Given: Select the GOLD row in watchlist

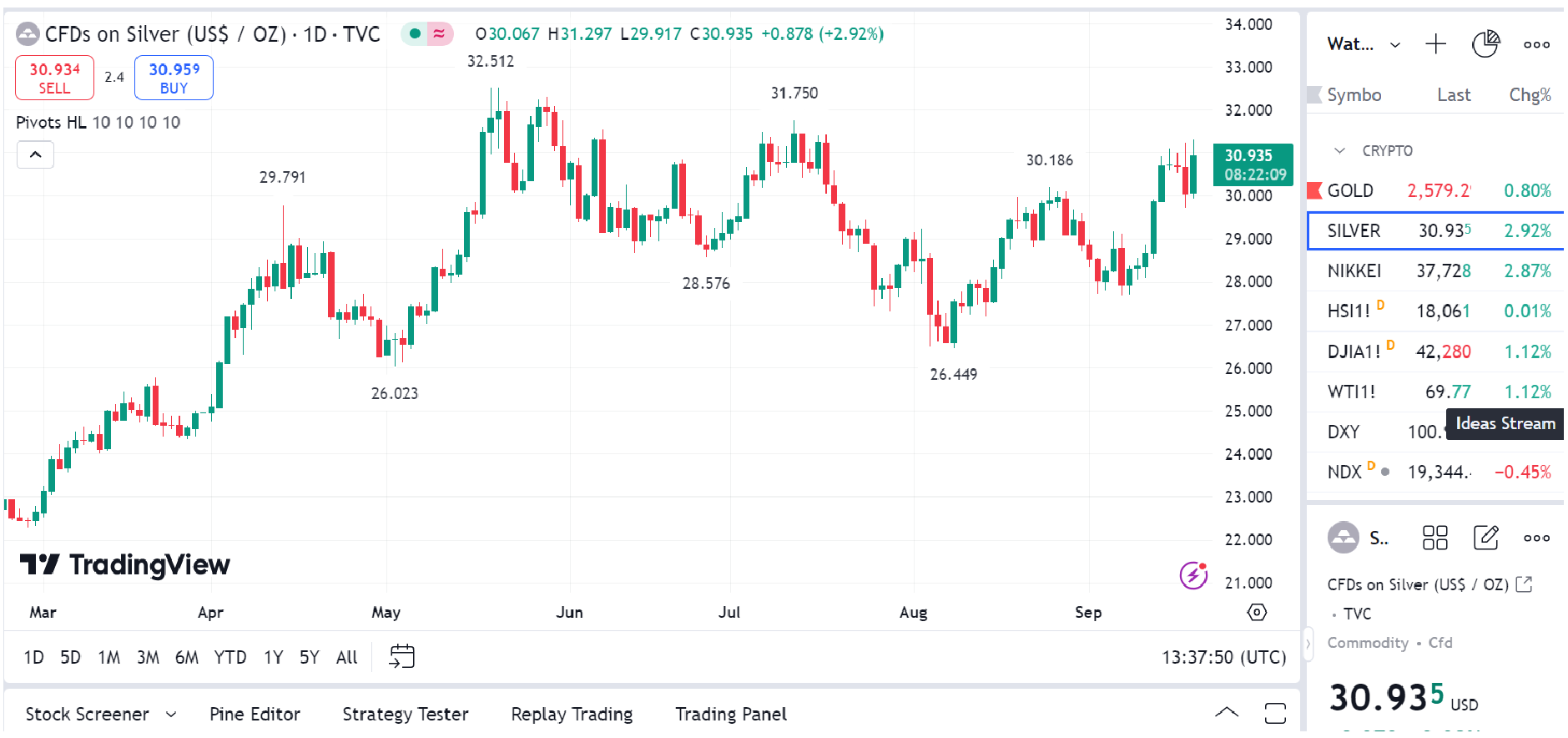Looking at the screenshot, I should pos(1434,190).
